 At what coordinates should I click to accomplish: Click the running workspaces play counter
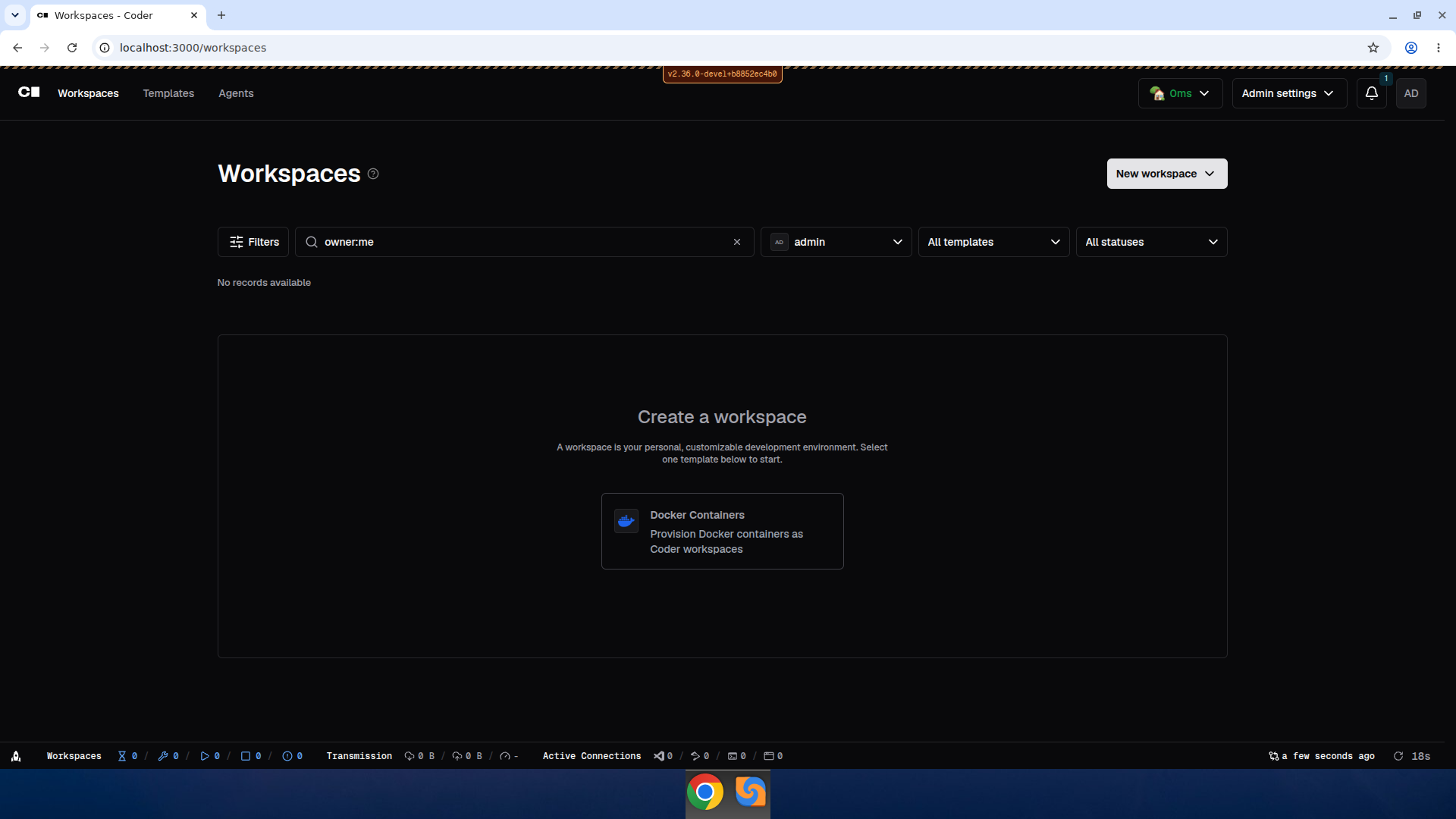(210, 756)
